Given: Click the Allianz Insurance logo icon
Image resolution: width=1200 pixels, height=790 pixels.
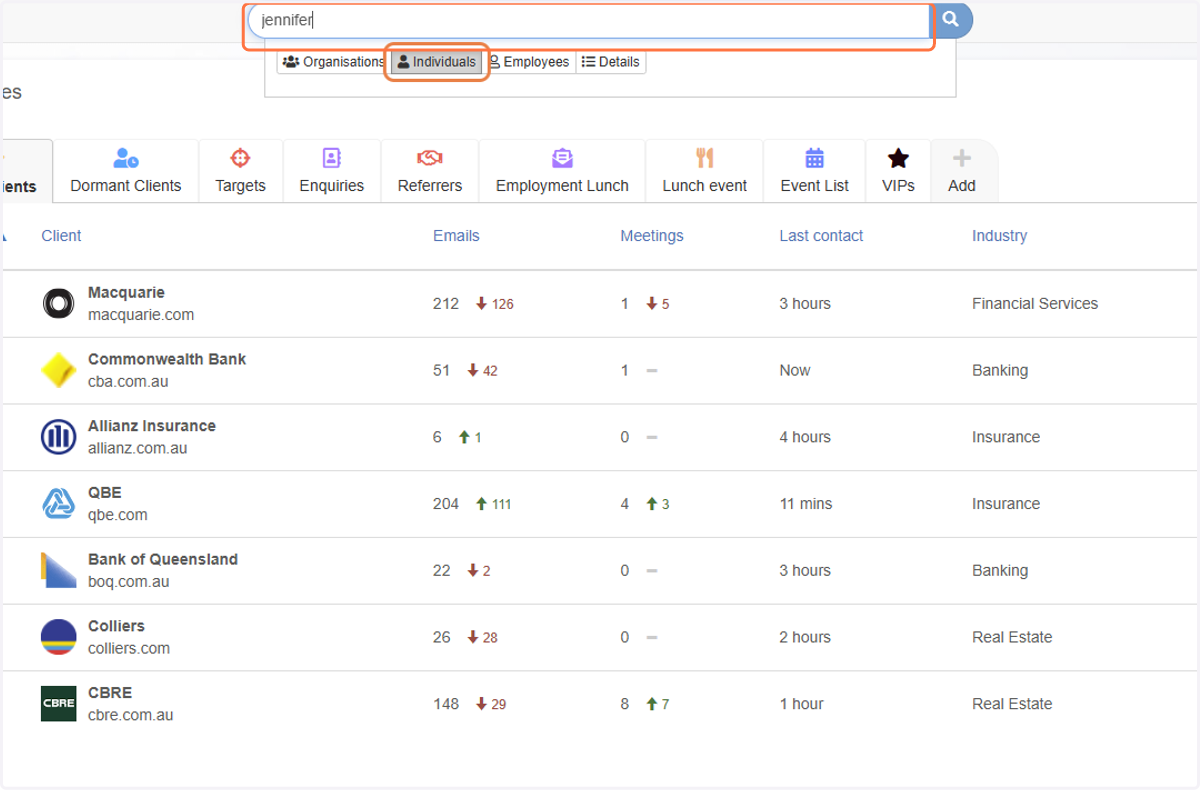Looking at the screenshot, I should 58,437.
